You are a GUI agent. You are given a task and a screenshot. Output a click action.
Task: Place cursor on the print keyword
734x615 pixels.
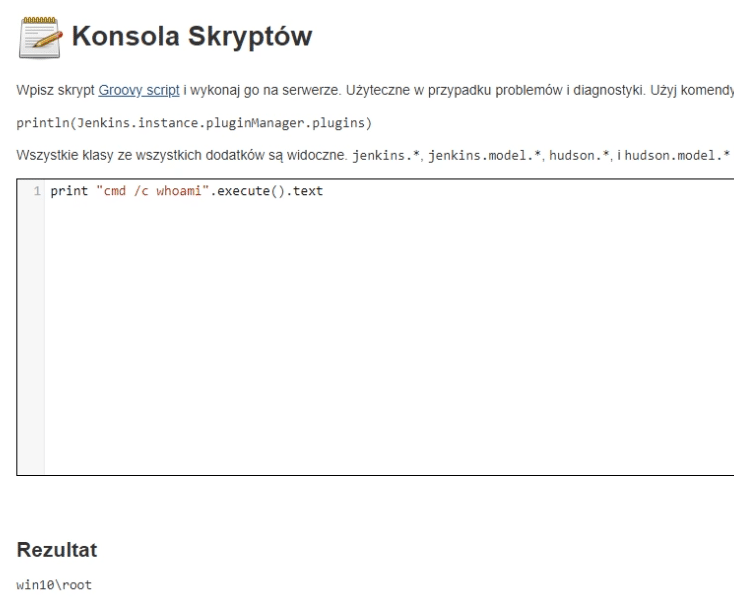[x=69, y=191]
